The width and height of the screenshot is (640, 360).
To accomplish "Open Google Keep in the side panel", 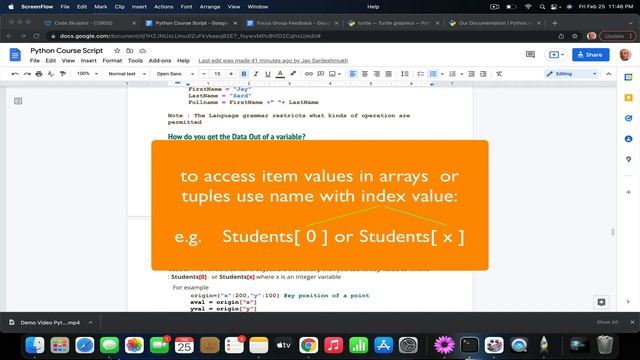I will click(628, 98).
